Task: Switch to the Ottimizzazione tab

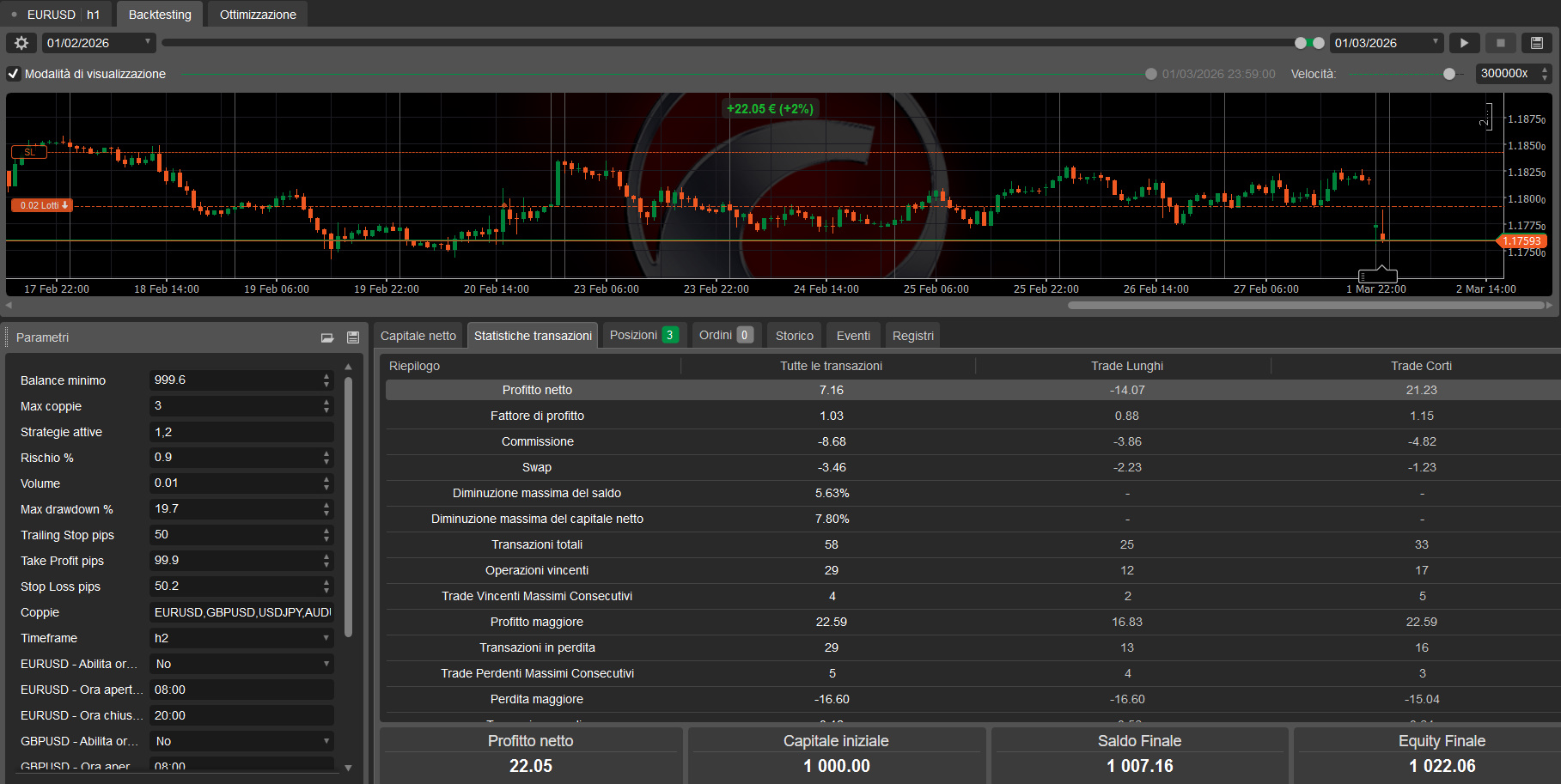Action: coord(256,14)
